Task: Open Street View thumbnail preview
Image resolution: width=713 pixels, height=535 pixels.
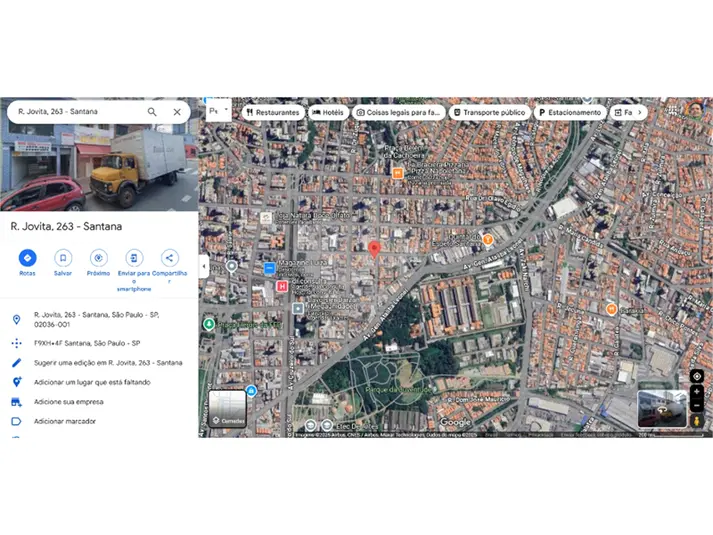Action: point(662,409)
